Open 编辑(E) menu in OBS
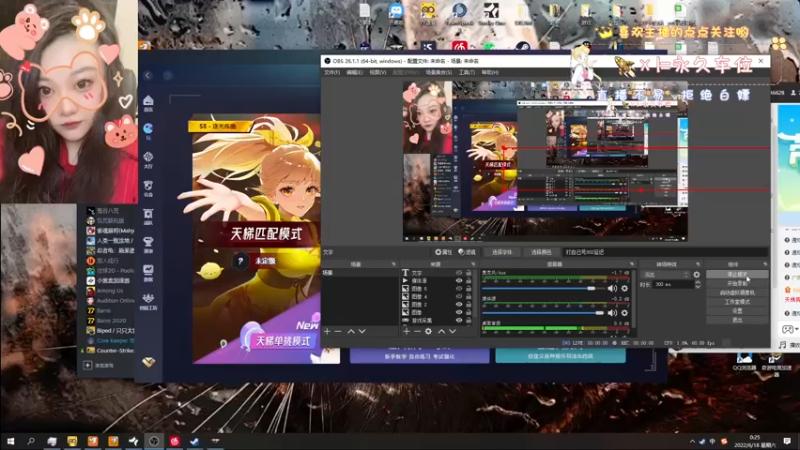The width and height of the screenshot is (800, 450). click(354, 72)
